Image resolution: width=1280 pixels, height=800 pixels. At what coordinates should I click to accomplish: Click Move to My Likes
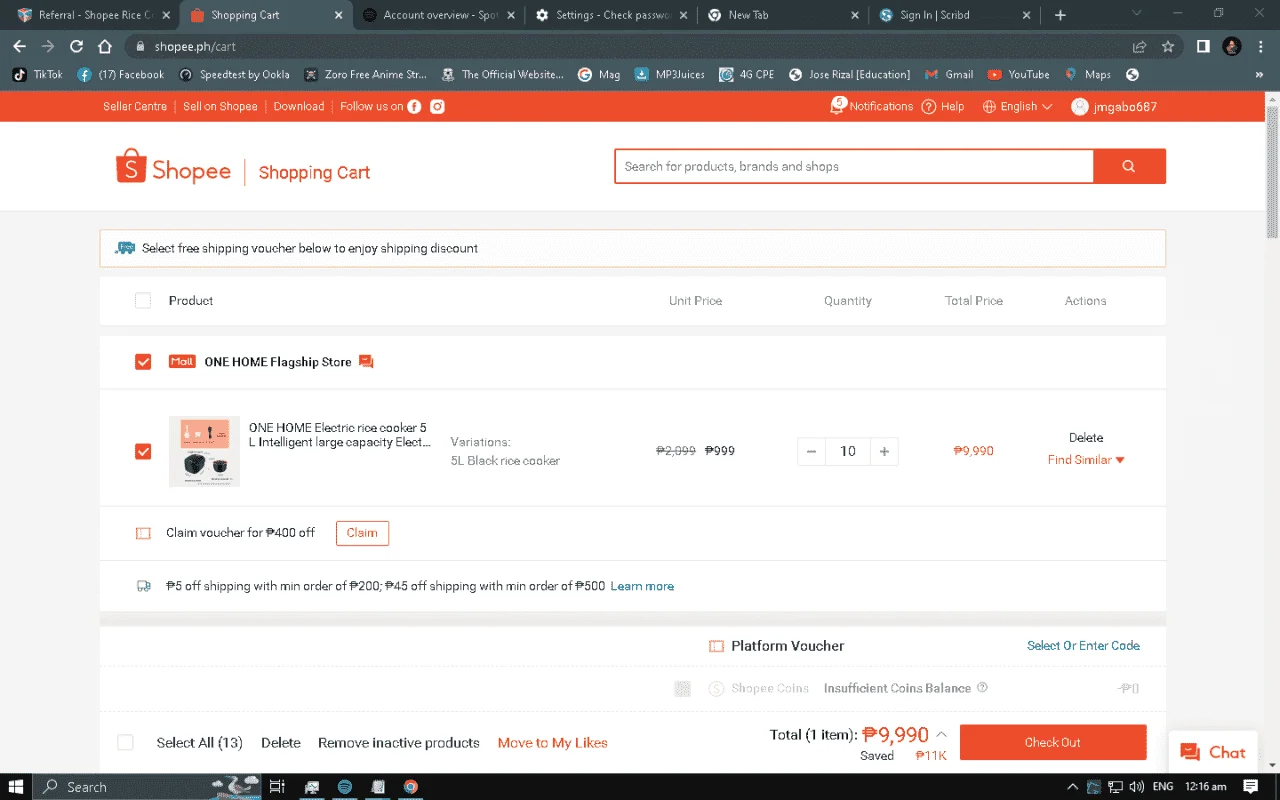coord(553,742)
